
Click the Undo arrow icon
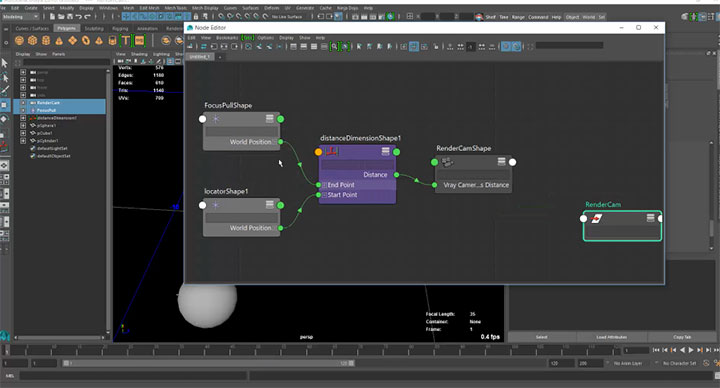pos(79,17)
